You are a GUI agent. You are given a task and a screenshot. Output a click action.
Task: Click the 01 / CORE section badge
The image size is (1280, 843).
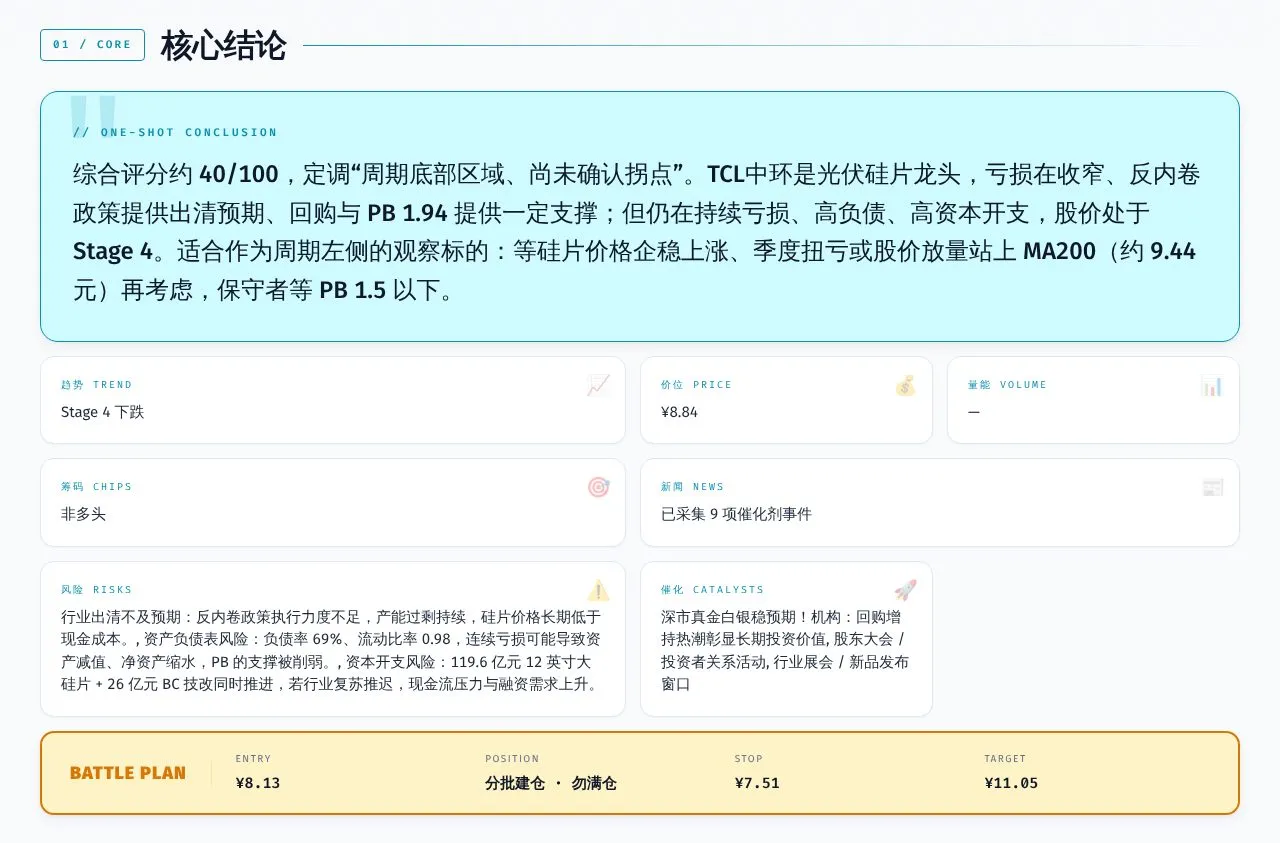92,45
